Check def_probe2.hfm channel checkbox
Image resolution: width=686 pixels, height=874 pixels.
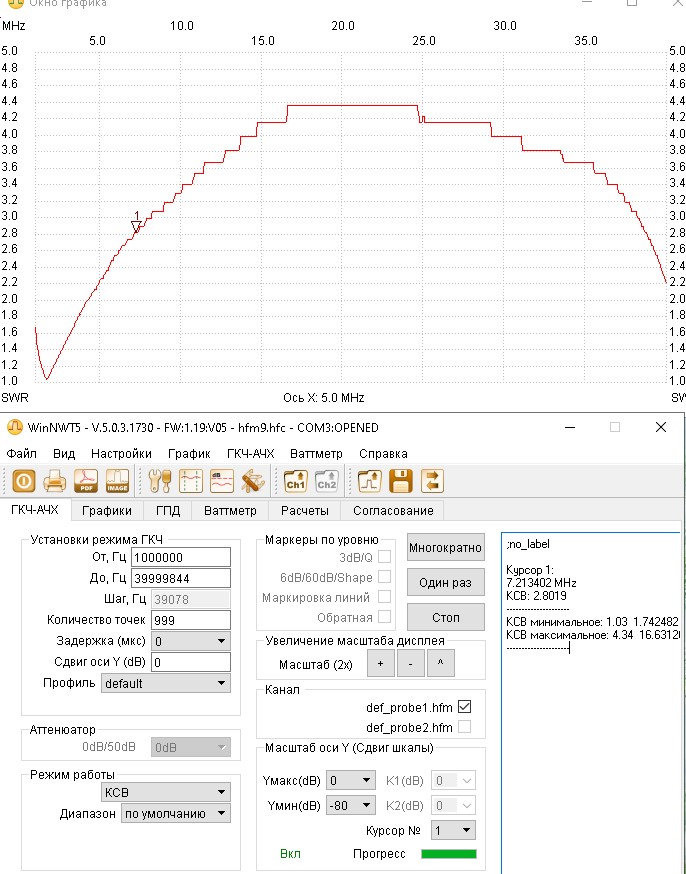click(464, 727)
